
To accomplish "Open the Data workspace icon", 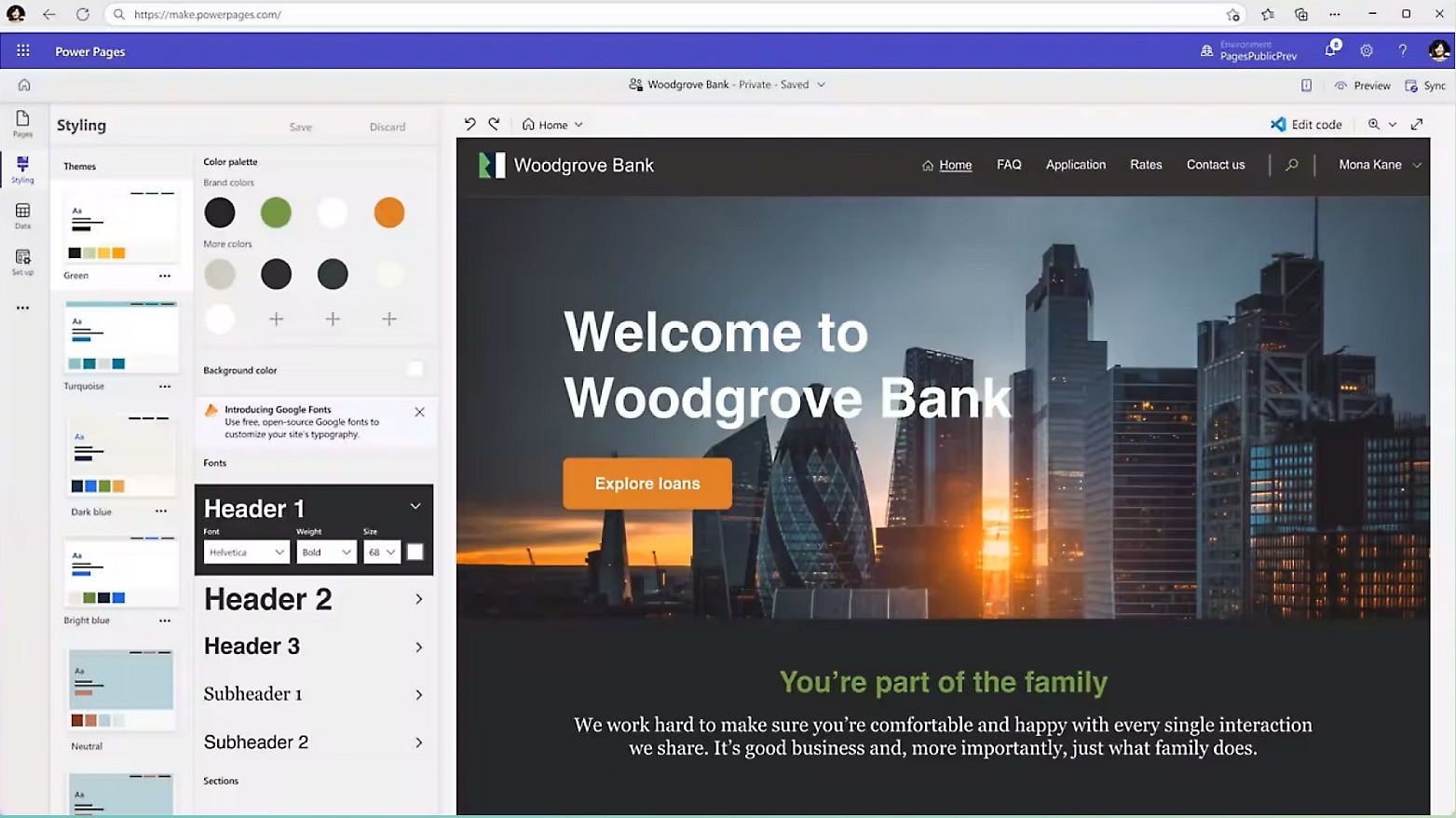I will click(22, 215).
